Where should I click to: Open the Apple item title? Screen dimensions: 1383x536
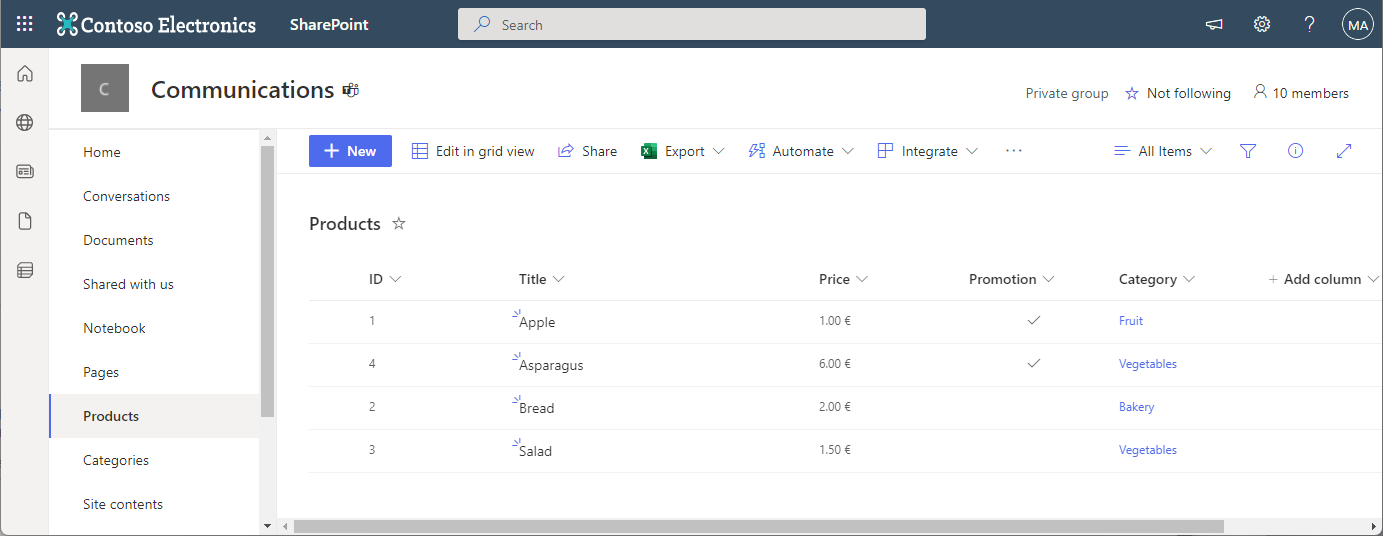click(x=537, y=322)
